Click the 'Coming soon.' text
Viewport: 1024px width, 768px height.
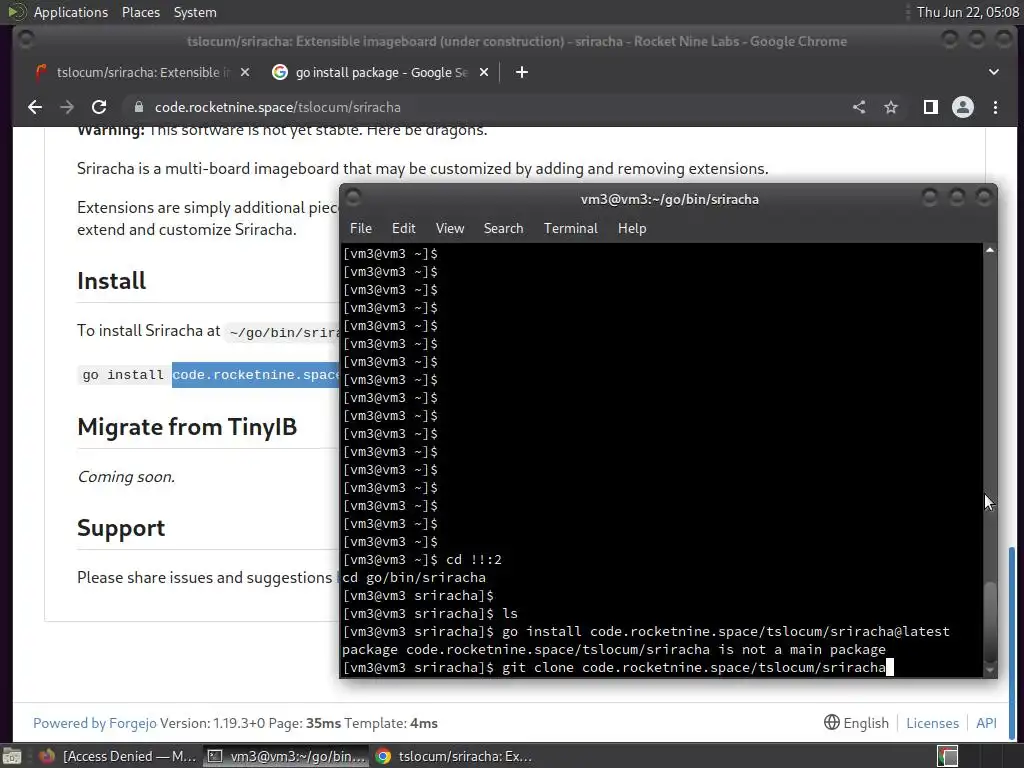pos(126,477)
